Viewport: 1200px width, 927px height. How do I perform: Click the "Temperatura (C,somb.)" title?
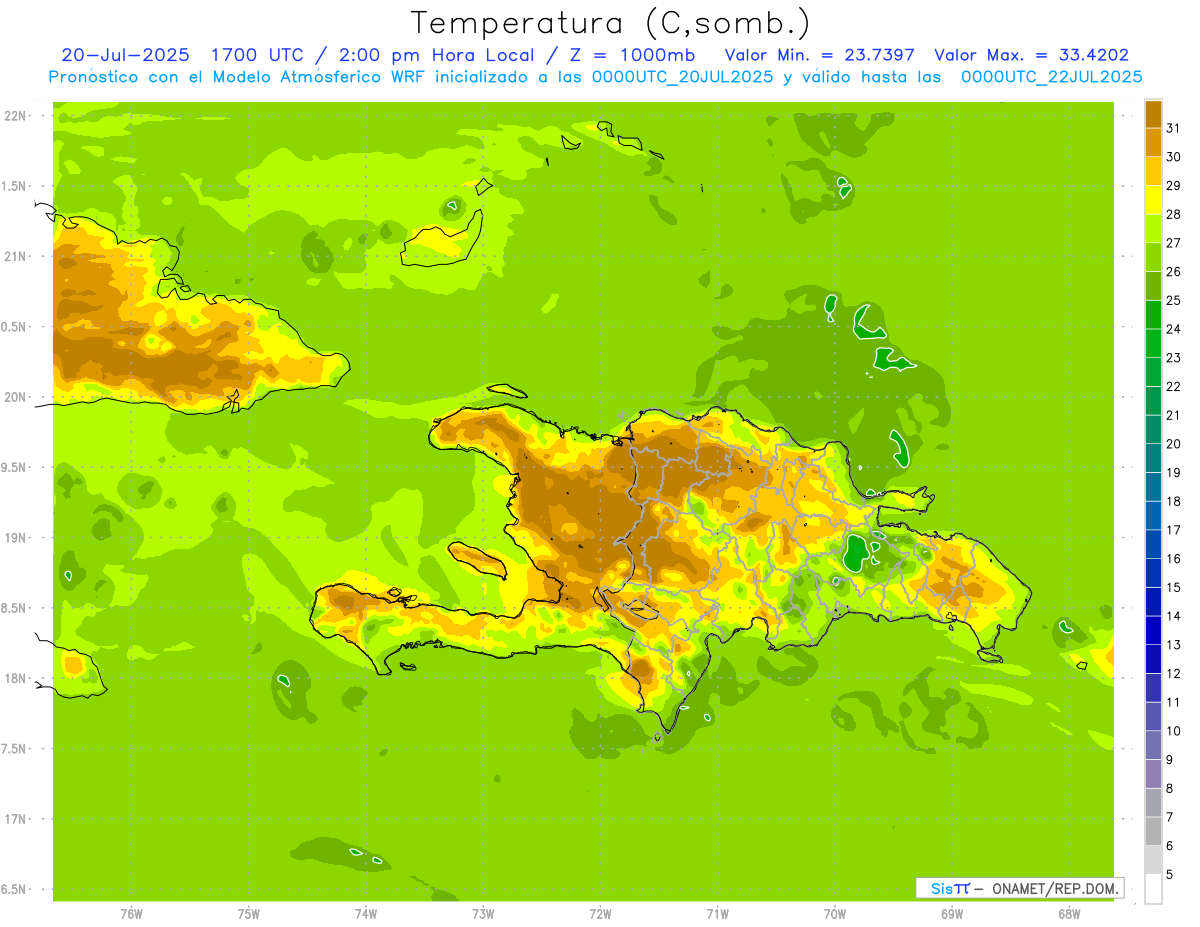point(610,23)
